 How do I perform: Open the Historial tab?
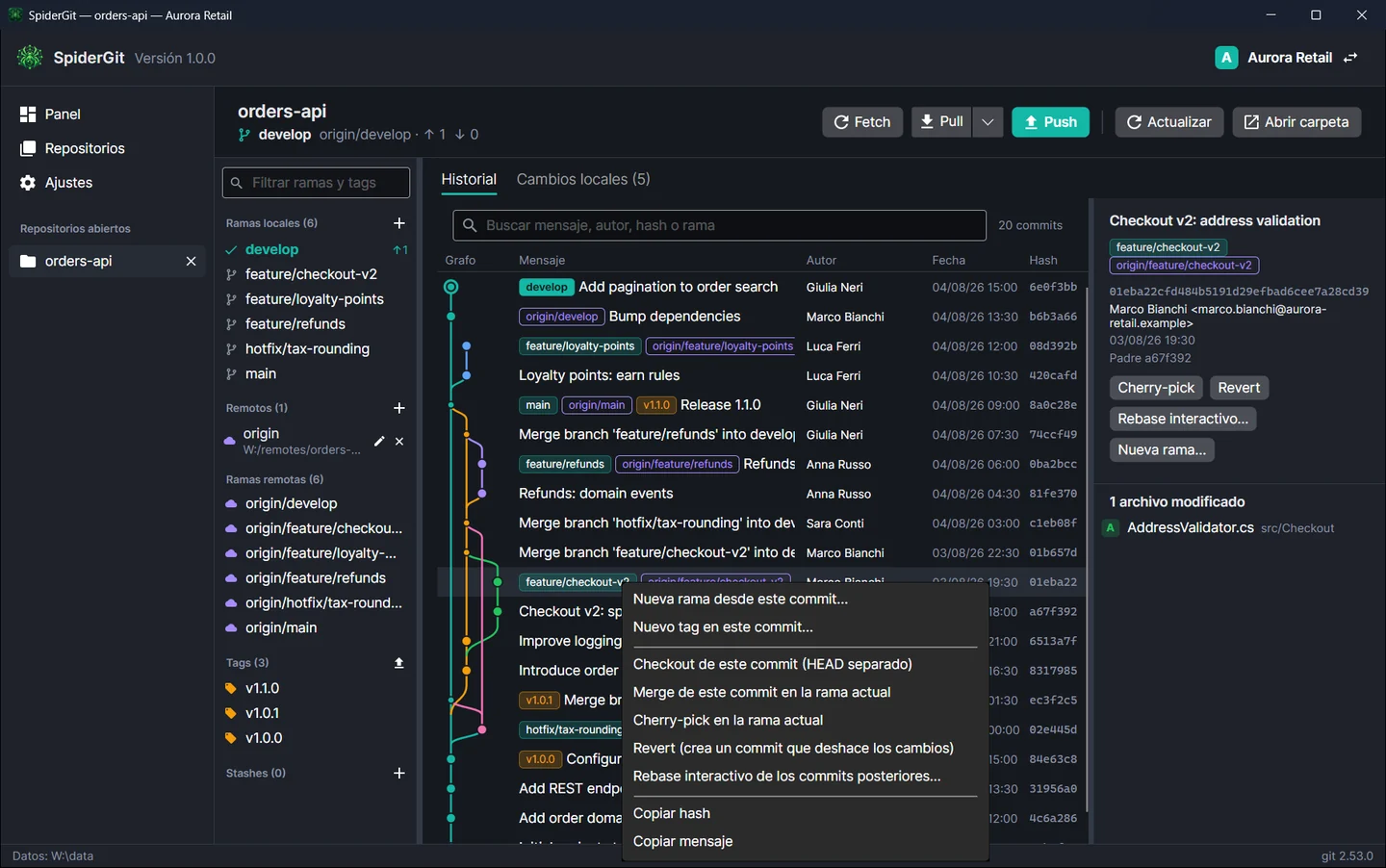click(x=469, y=179)
